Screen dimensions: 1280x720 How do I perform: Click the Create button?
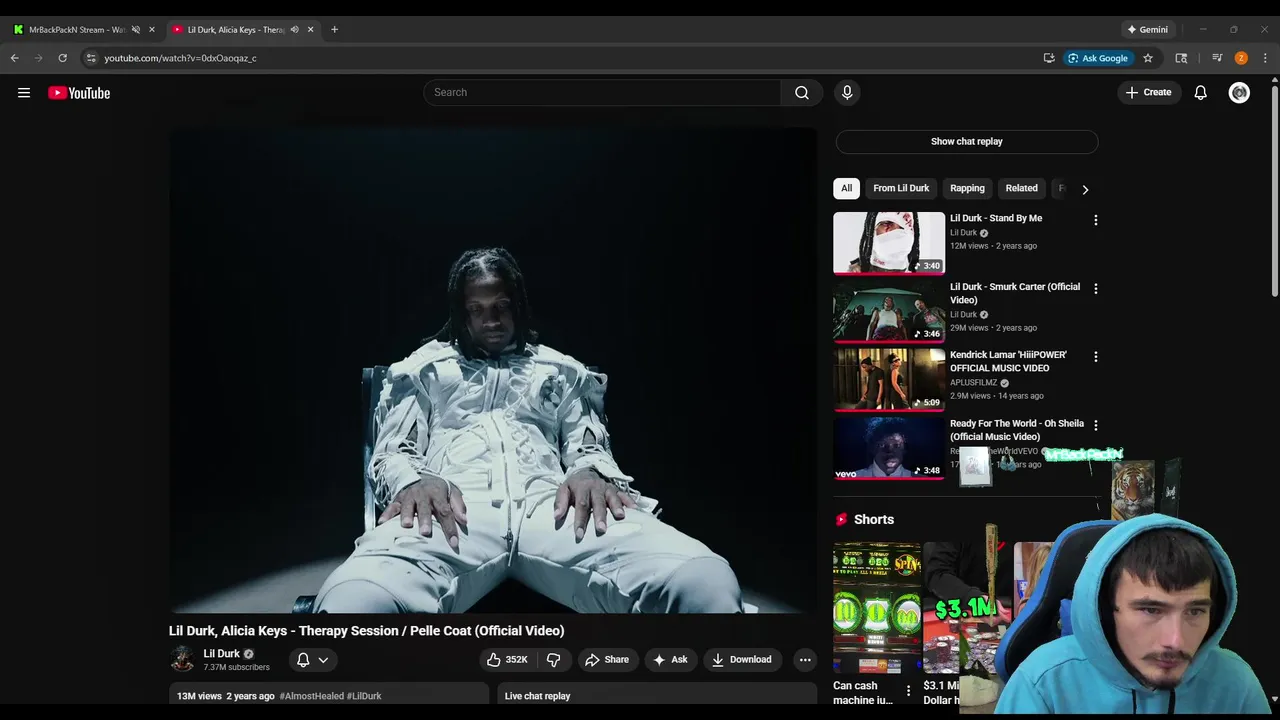coord(1148,92)
